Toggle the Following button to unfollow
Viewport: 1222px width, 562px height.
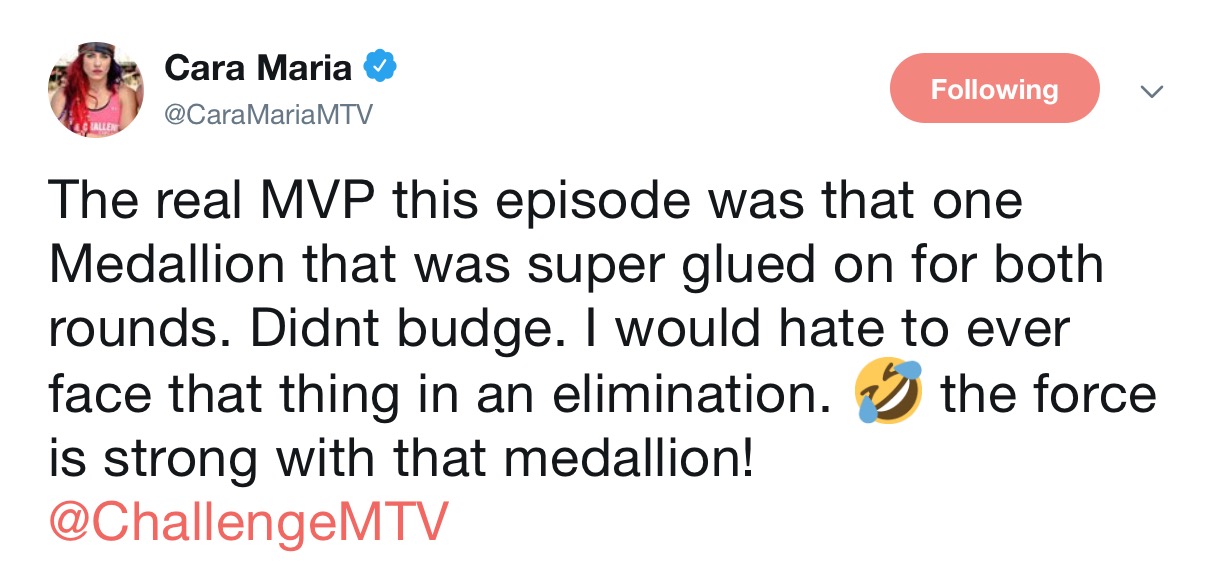(x=994, y=89)
